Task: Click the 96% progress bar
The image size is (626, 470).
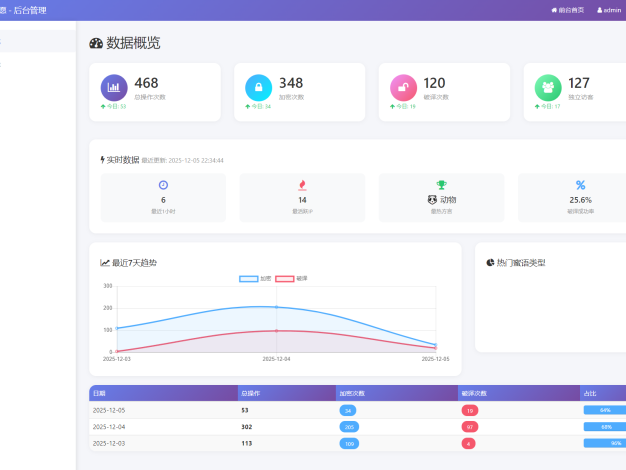Action: click(x=605, y=443)
